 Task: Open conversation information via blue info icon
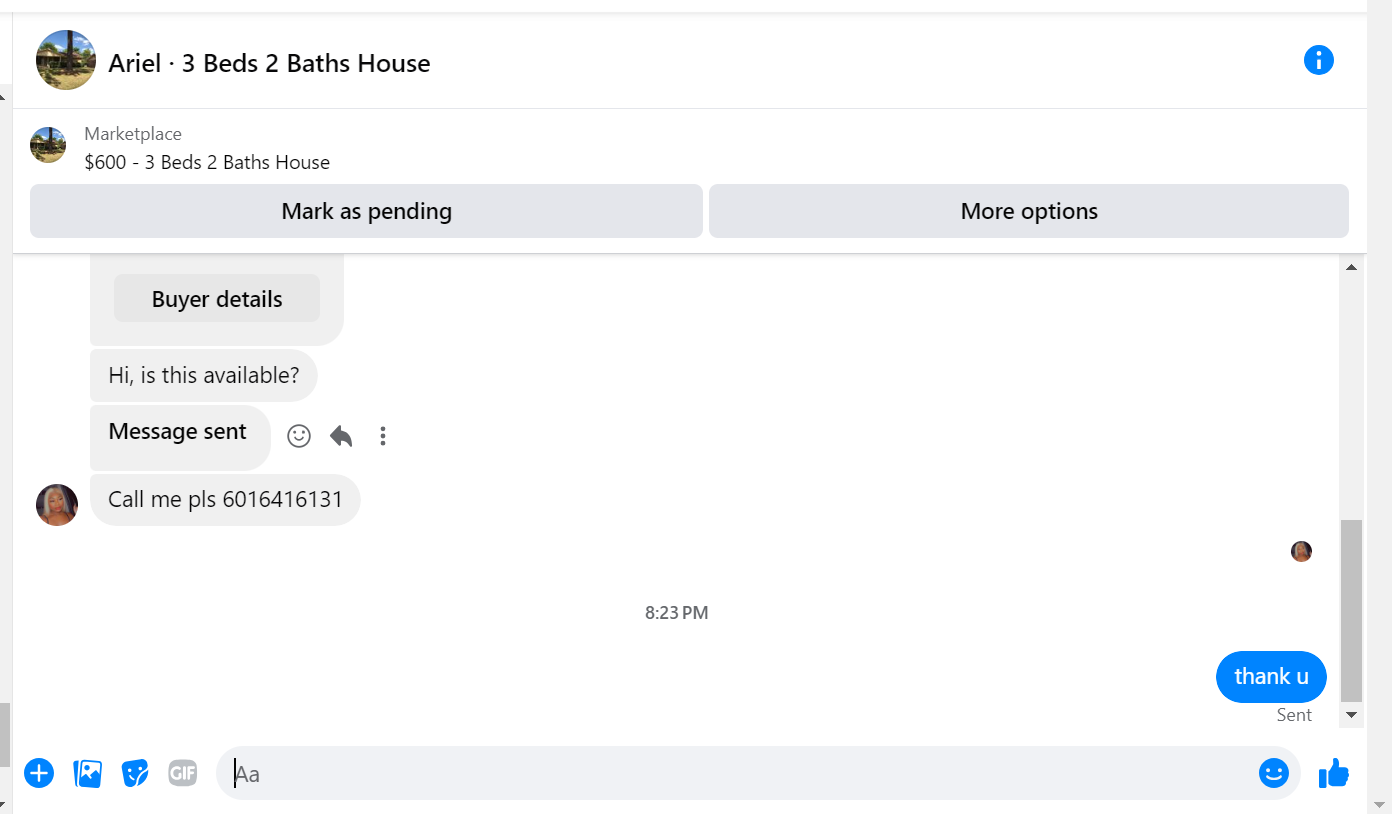1319,60
